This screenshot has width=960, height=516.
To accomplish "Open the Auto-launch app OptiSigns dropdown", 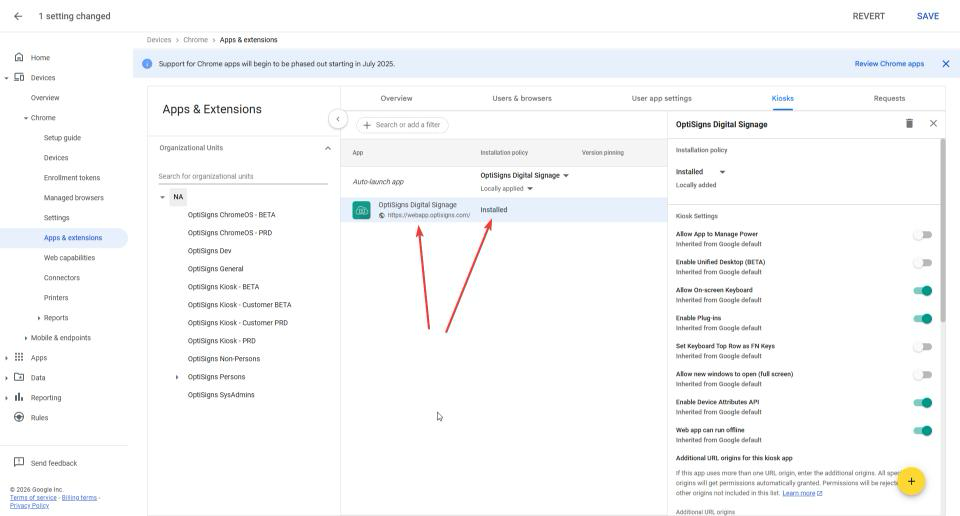I will coord(525,176).
